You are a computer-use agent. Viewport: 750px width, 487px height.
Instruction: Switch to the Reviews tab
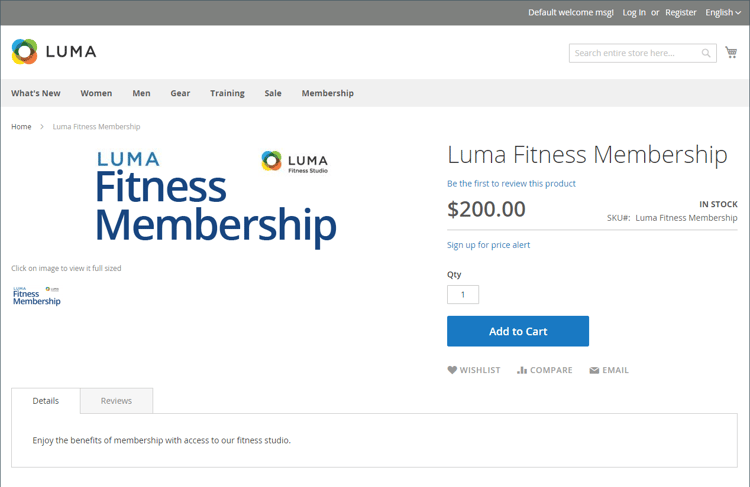pyautogui.click(x=116, y=401)
